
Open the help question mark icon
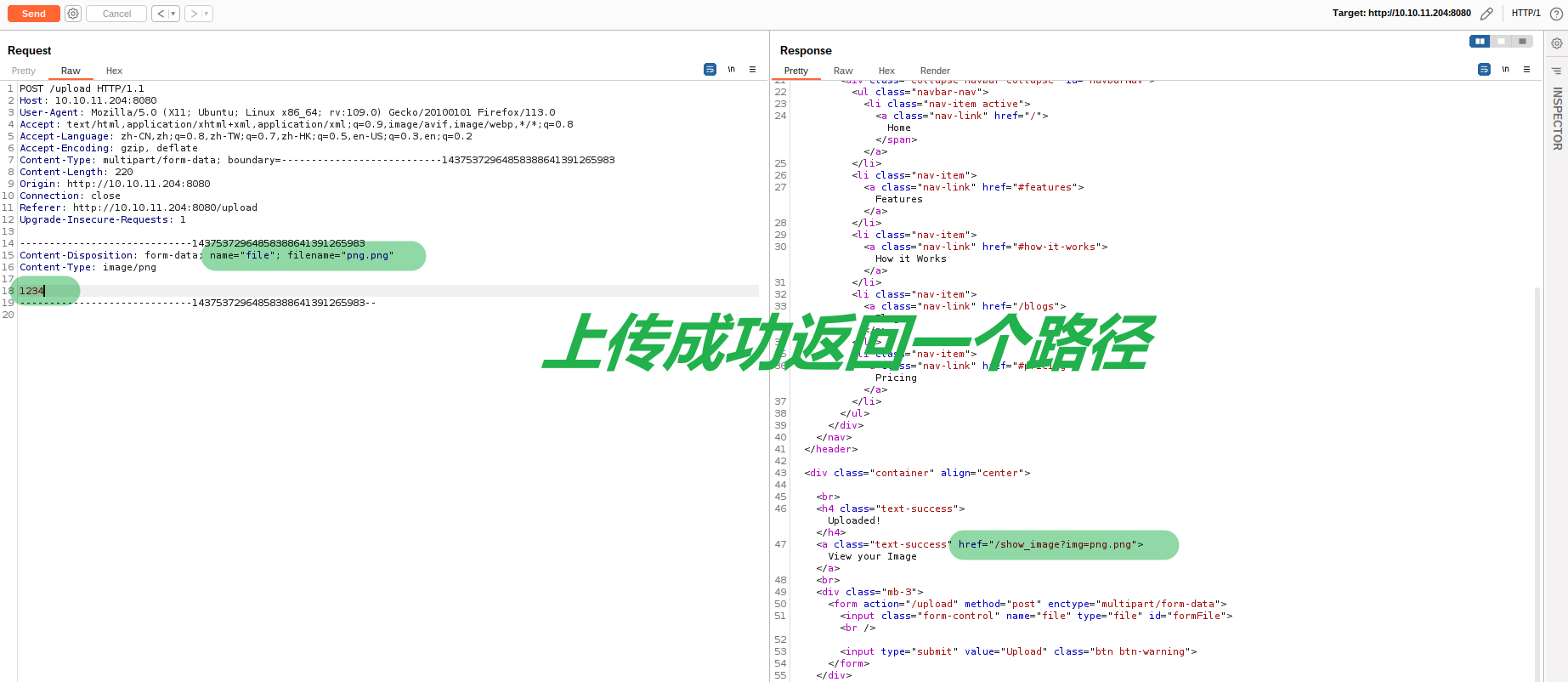point(1556,14)
